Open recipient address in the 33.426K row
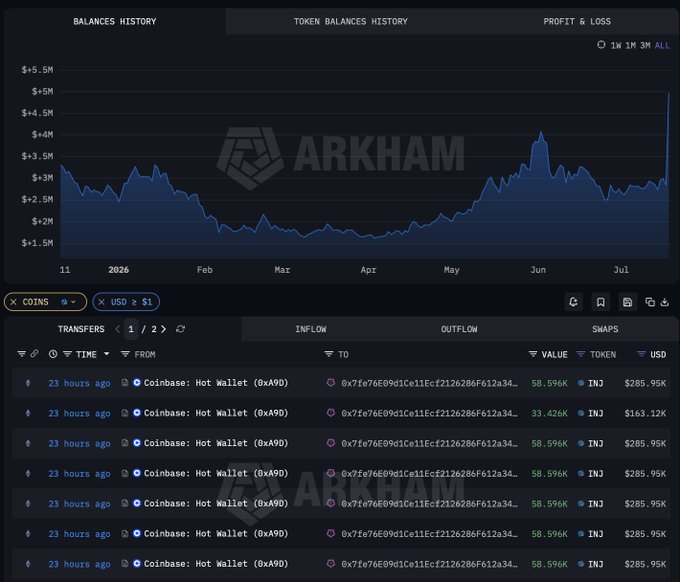 point(429,413)
